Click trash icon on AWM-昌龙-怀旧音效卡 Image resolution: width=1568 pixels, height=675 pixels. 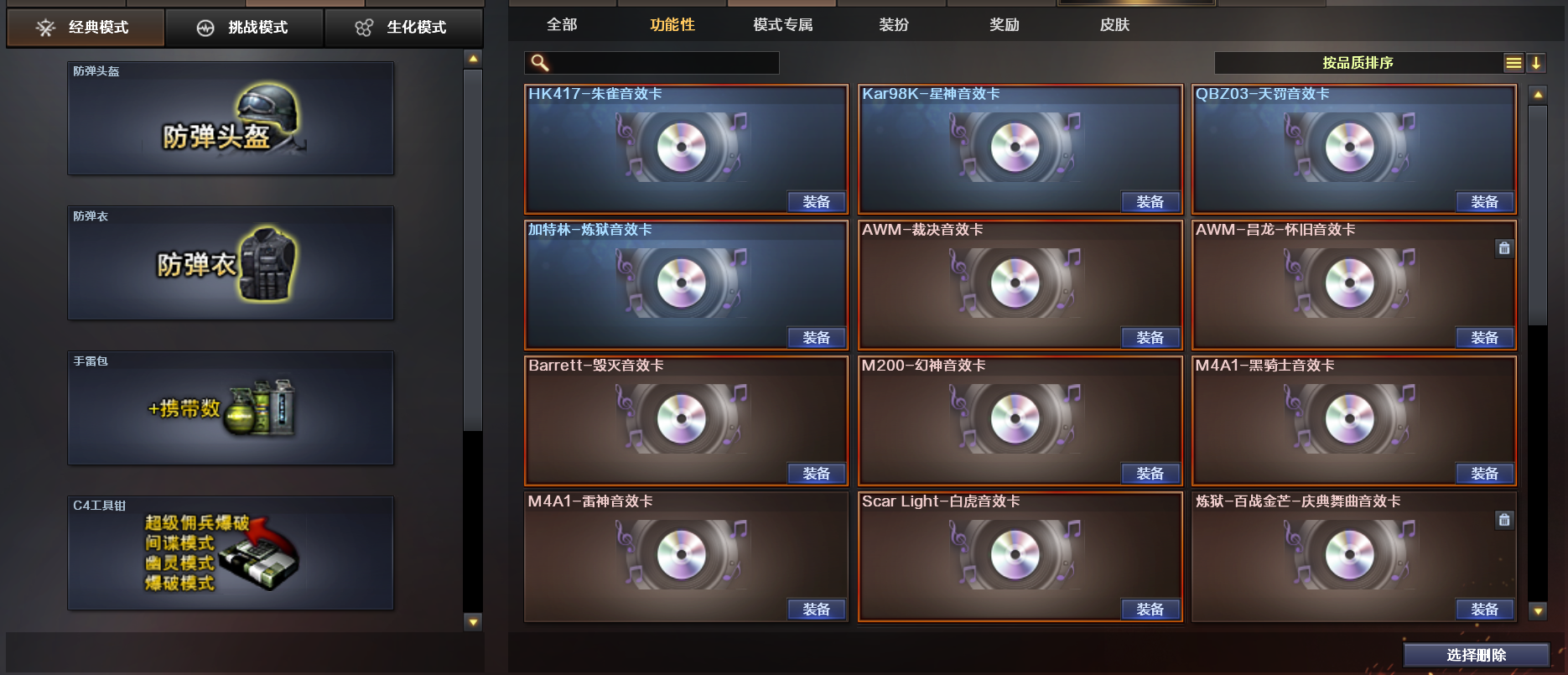[x=1504, y=248]
